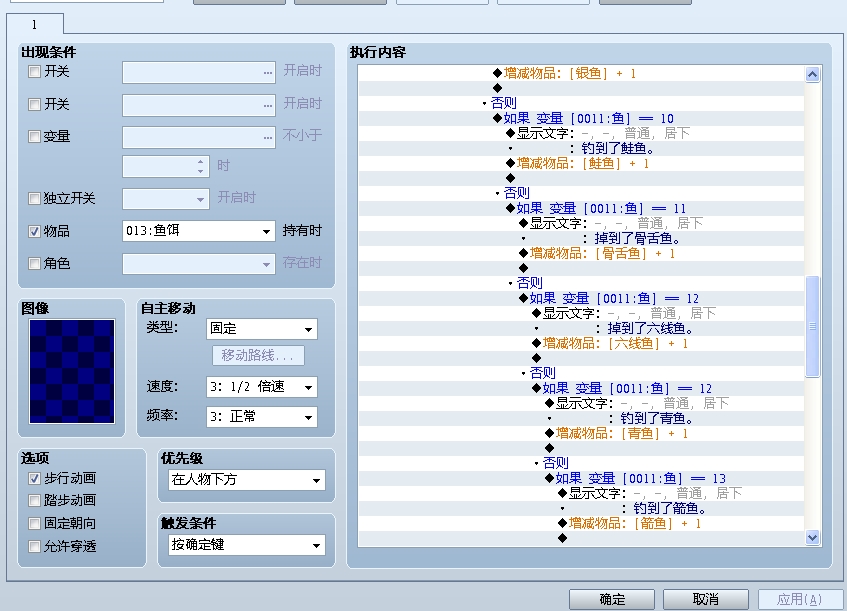Open the second switch selector ellipsis field

pyautogui.click(x=199, y=105)
